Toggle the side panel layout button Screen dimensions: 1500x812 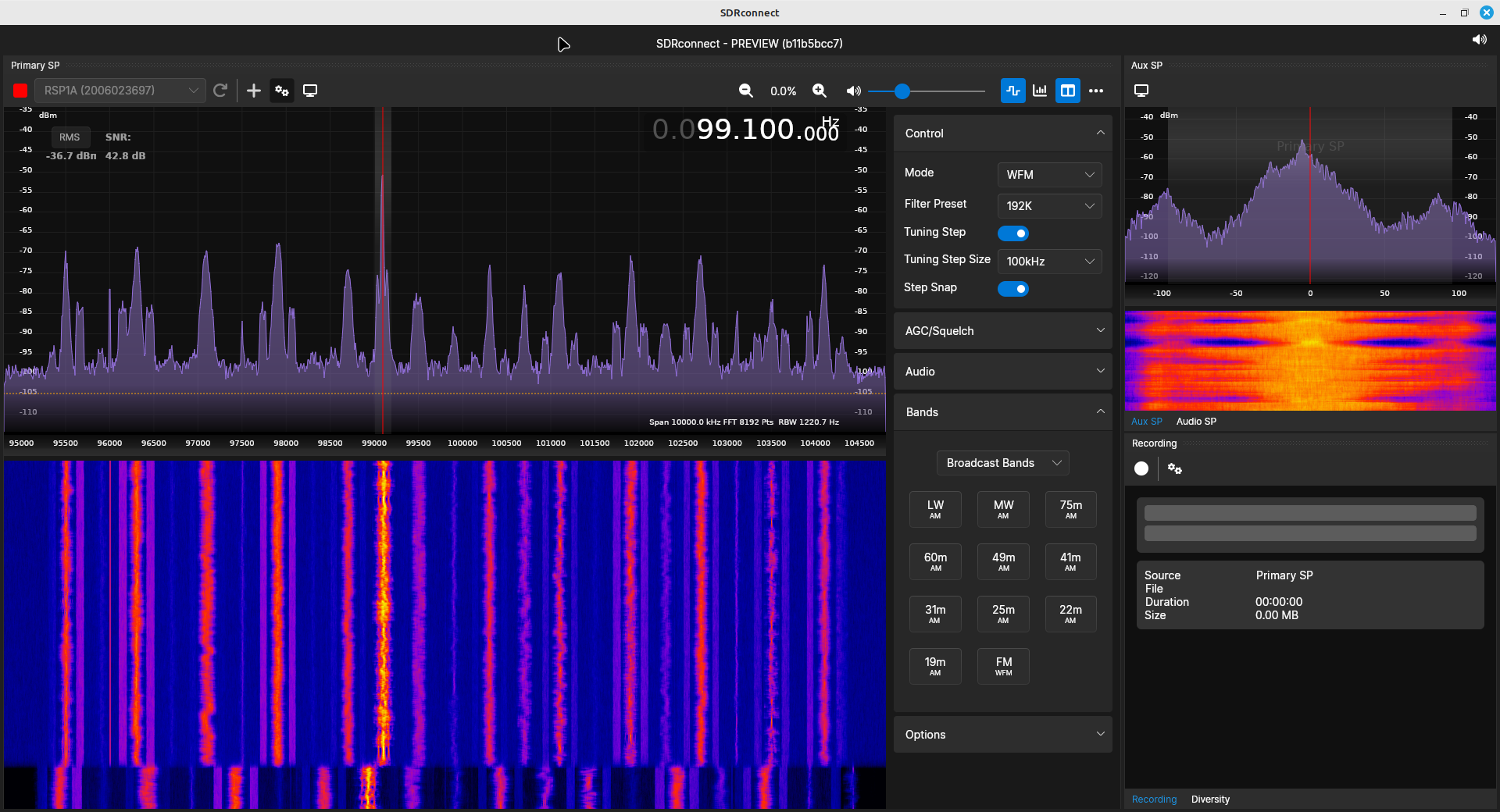(x=1068, y=91)
